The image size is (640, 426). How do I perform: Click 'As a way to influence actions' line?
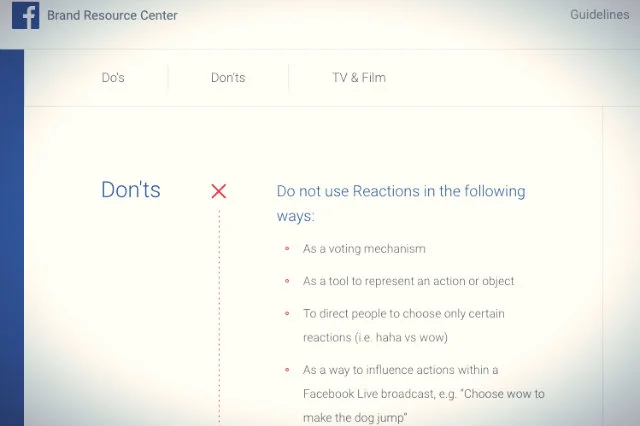pos(400,370)
